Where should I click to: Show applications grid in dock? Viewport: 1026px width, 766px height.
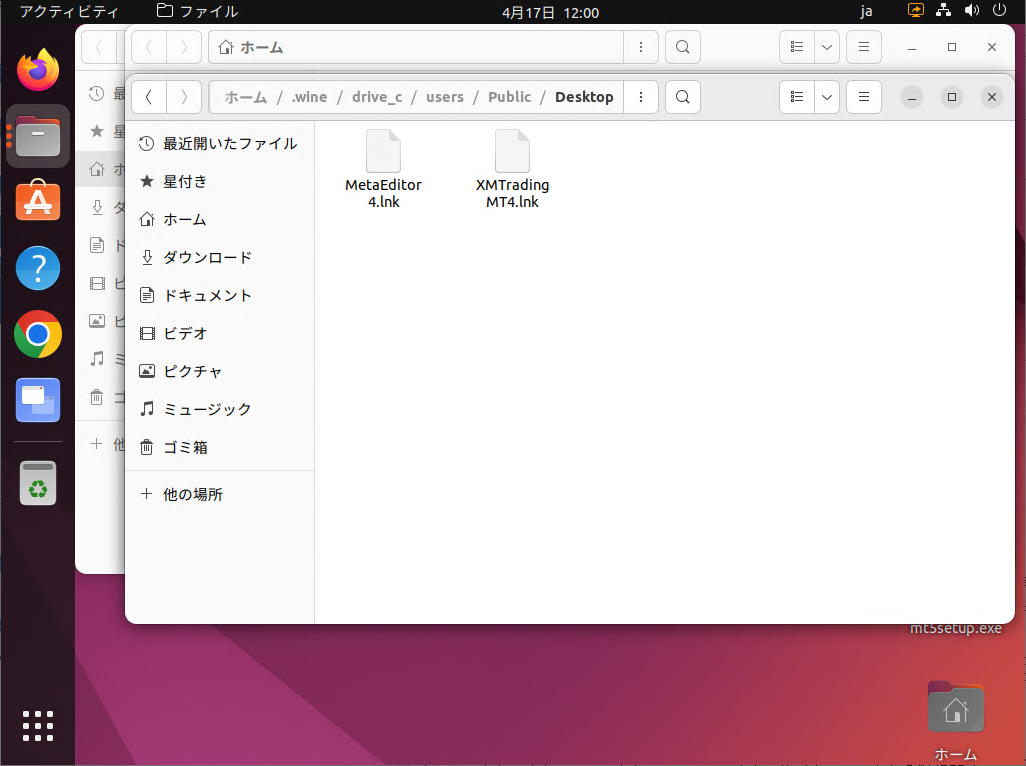(38, 726)
